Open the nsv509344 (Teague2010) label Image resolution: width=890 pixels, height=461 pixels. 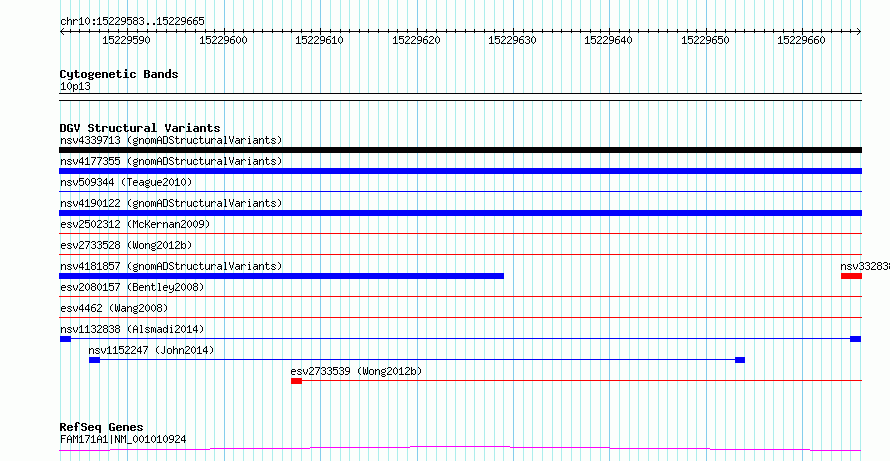(x=126, y=182)
